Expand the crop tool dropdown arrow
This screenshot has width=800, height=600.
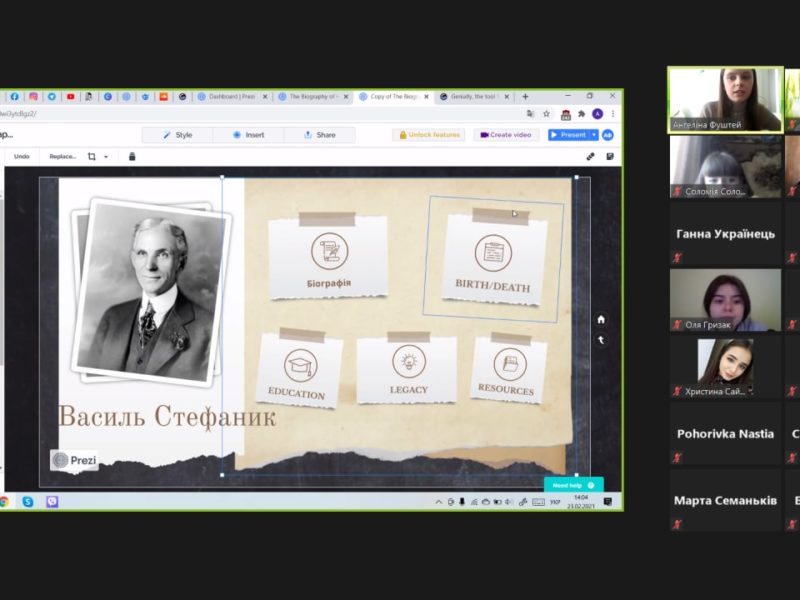click(105, 156)
